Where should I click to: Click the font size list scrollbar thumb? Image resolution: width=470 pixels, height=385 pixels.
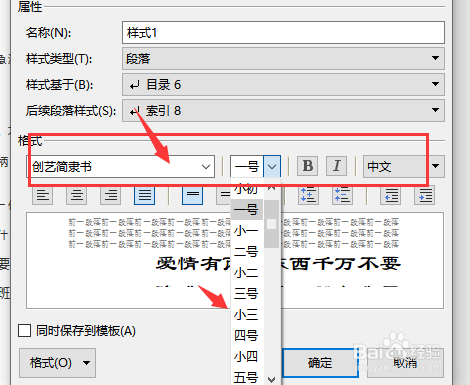tap(272, 224)
